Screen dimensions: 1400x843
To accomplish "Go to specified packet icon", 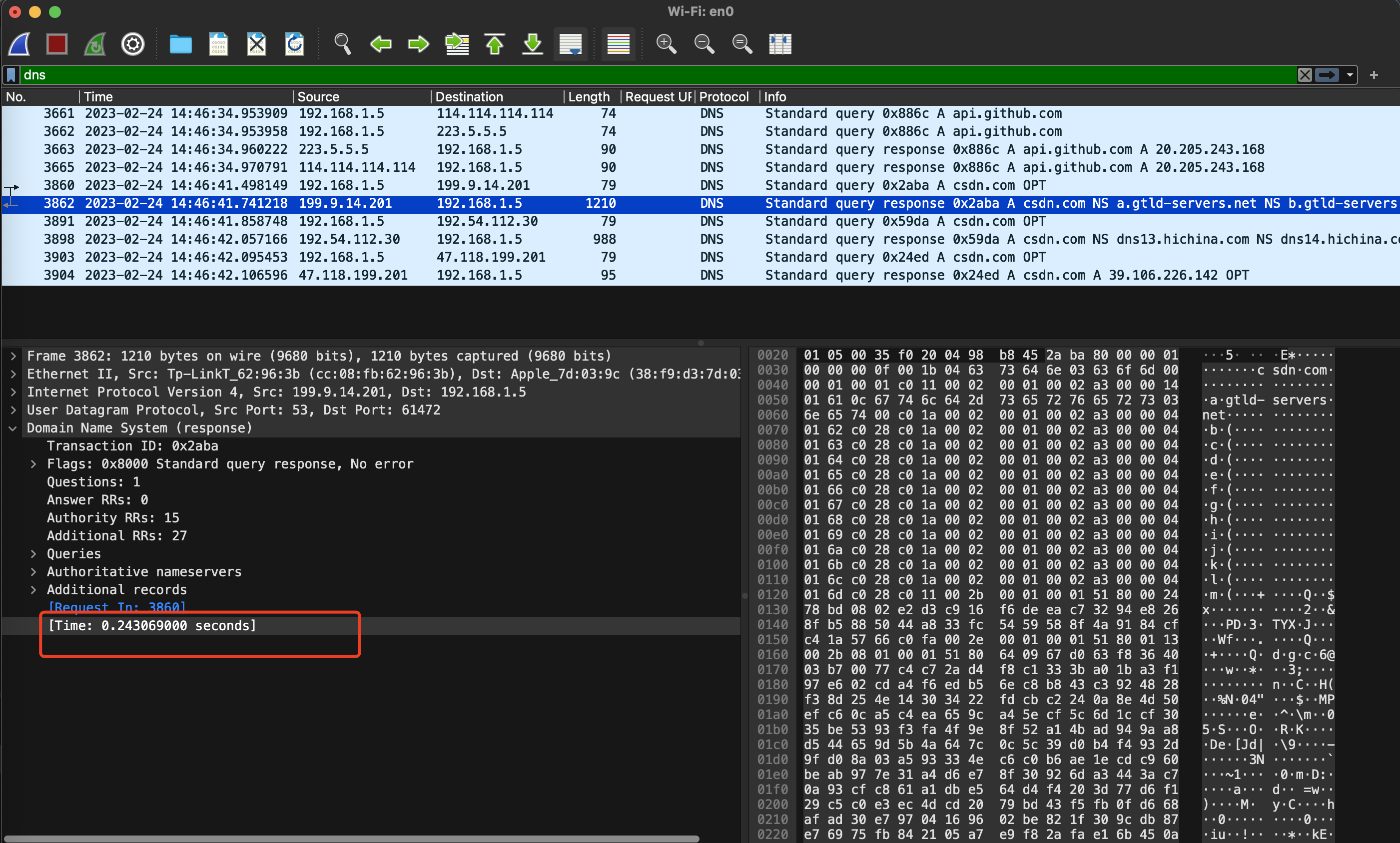I will point(457,44).
